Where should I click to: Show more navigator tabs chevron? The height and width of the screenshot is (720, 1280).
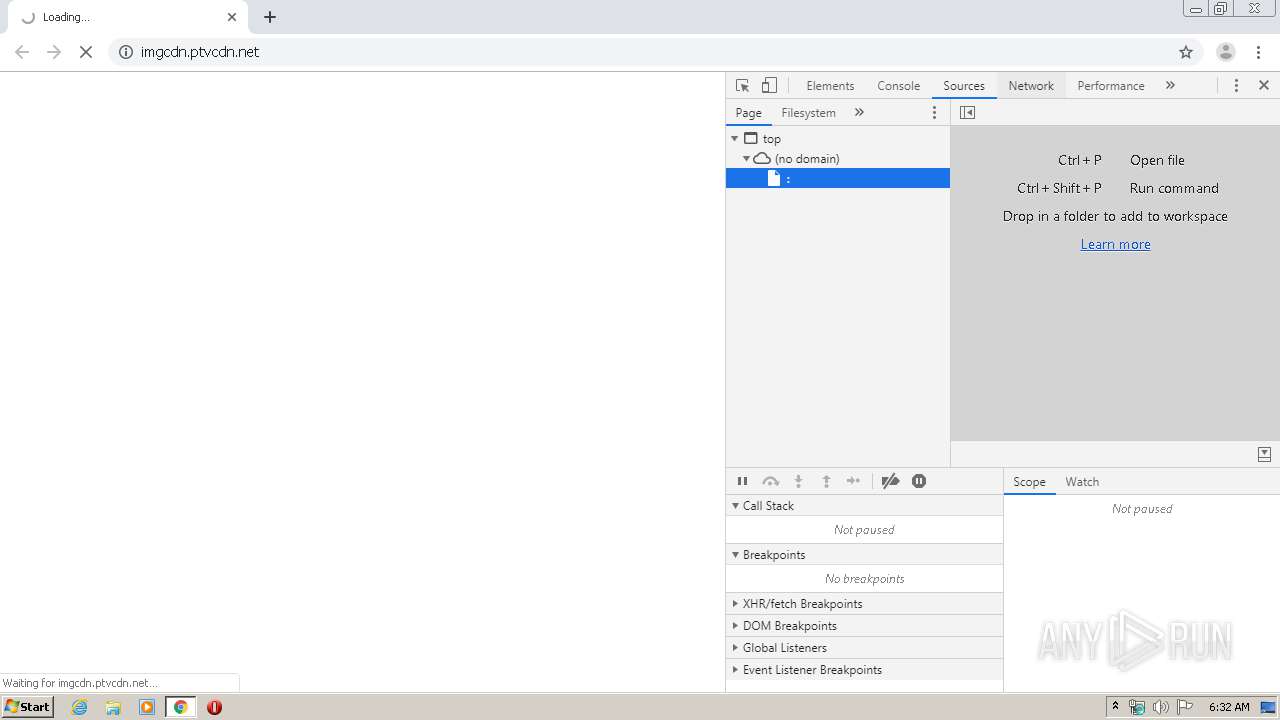(859, 113)
